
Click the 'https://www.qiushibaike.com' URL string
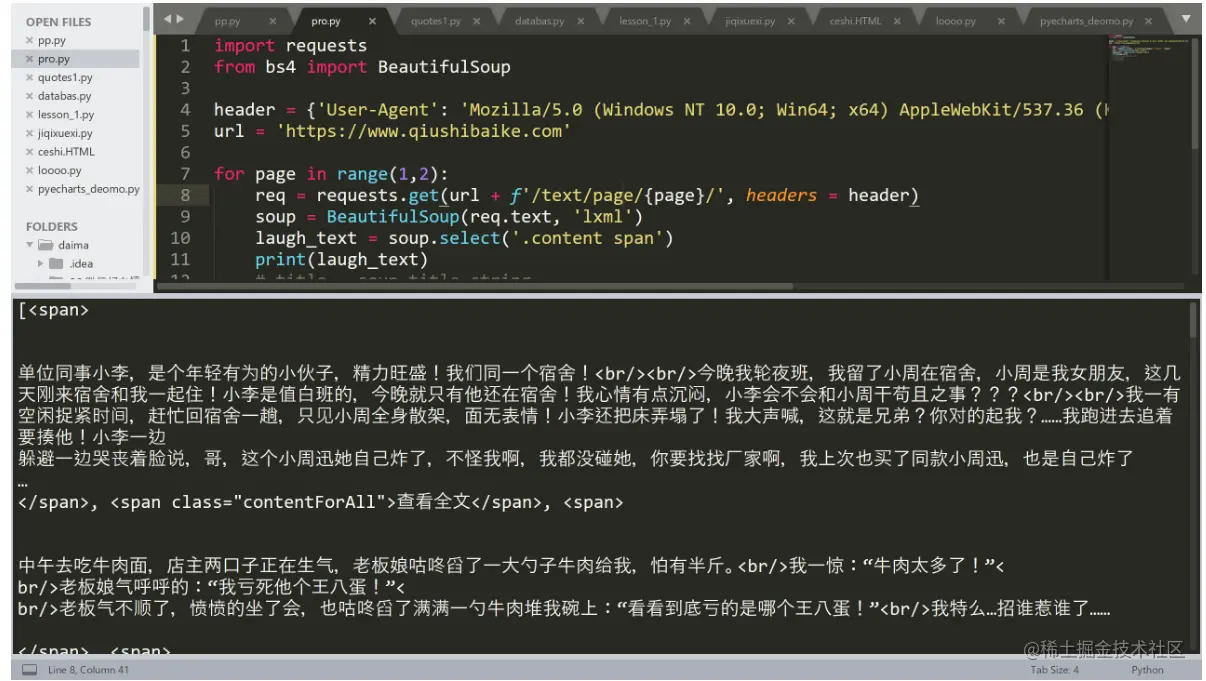point(424,131)
